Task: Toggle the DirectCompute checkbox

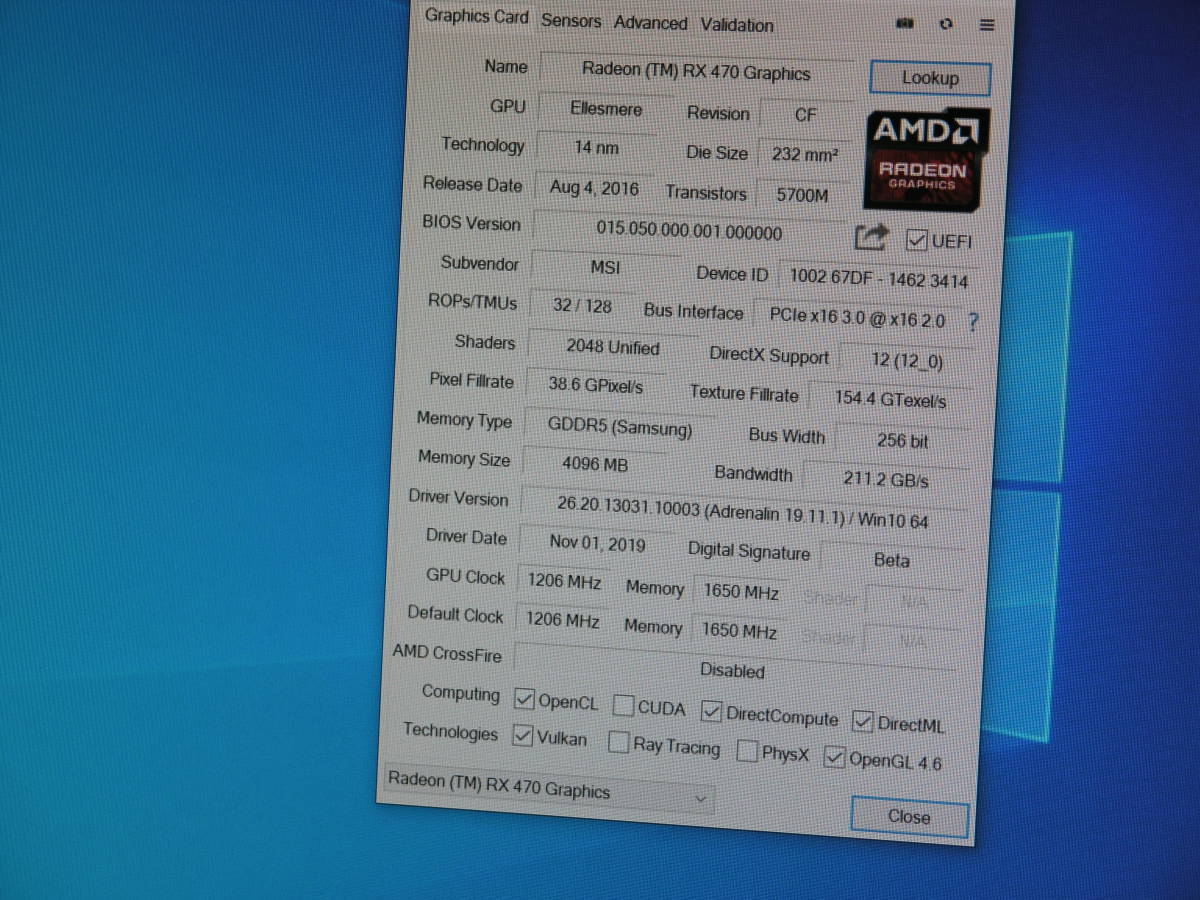Action: [712, 712]
